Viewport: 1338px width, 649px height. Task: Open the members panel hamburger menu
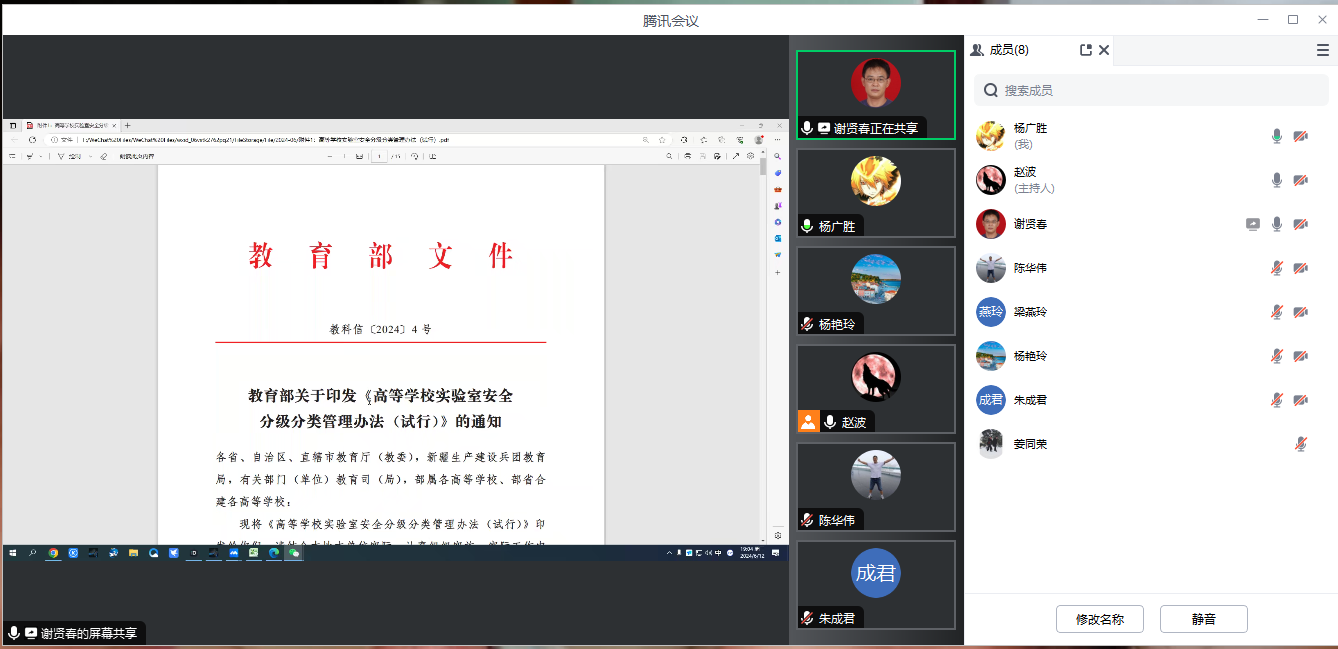tap(1322, 50)
